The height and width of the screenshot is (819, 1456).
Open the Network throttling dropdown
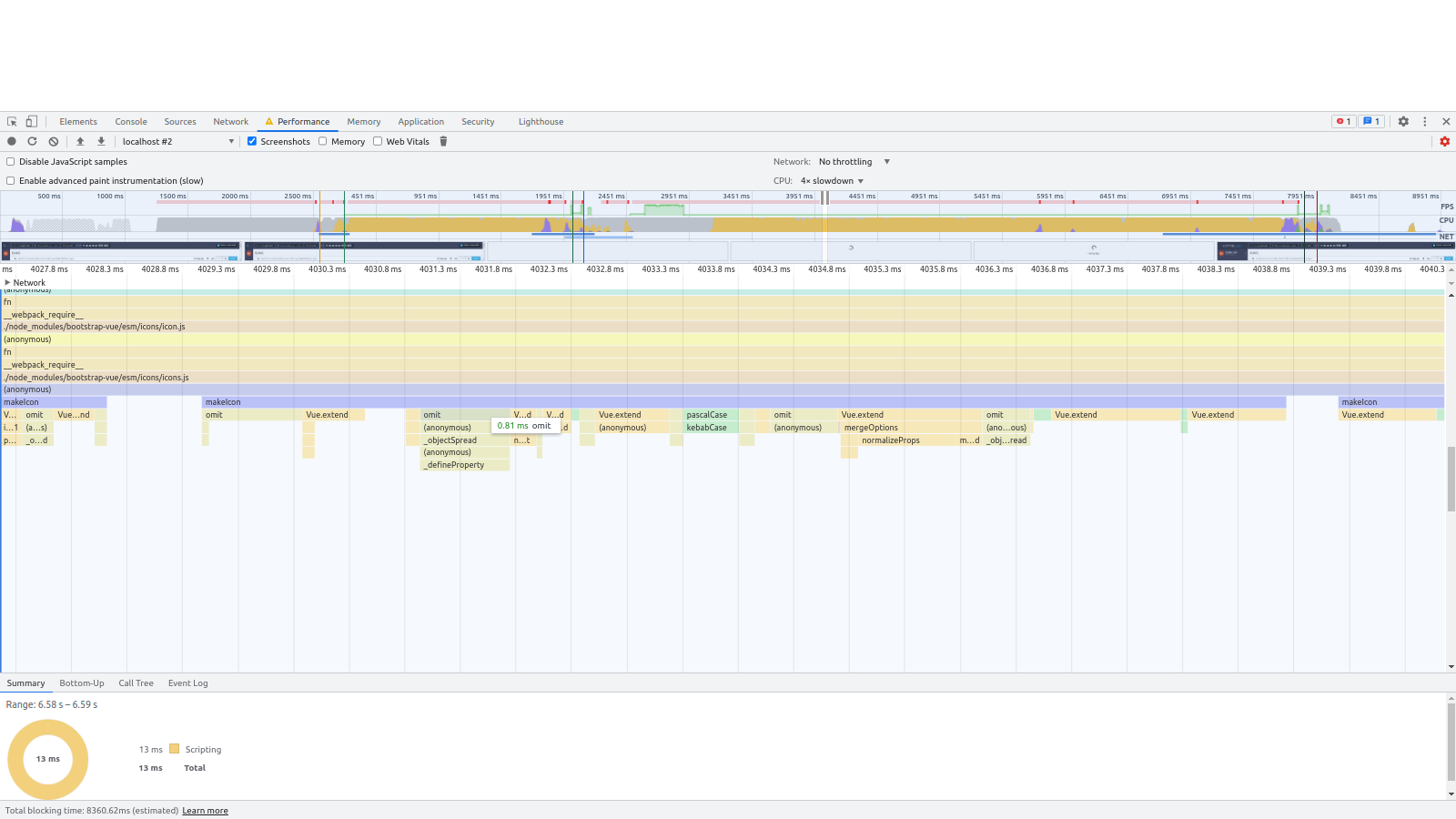854,162
